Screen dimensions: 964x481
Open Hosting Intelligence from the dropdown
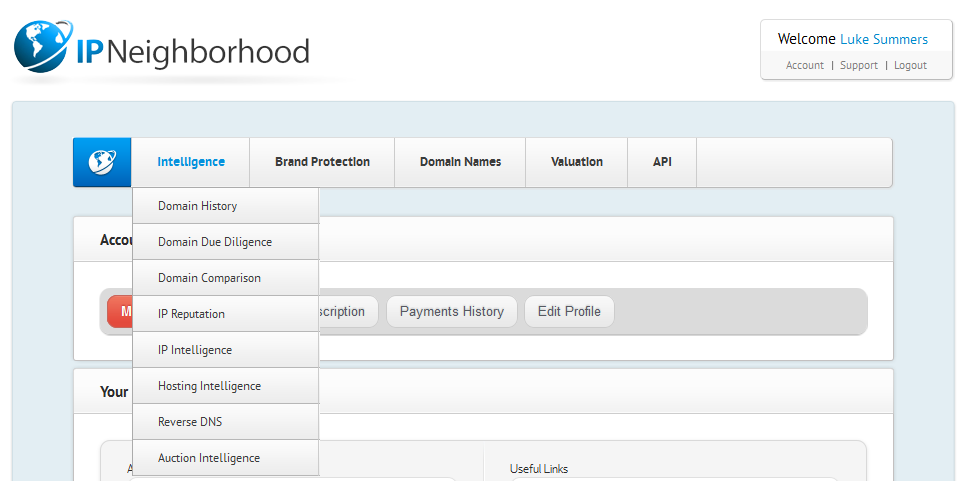[x=209, y=386]
